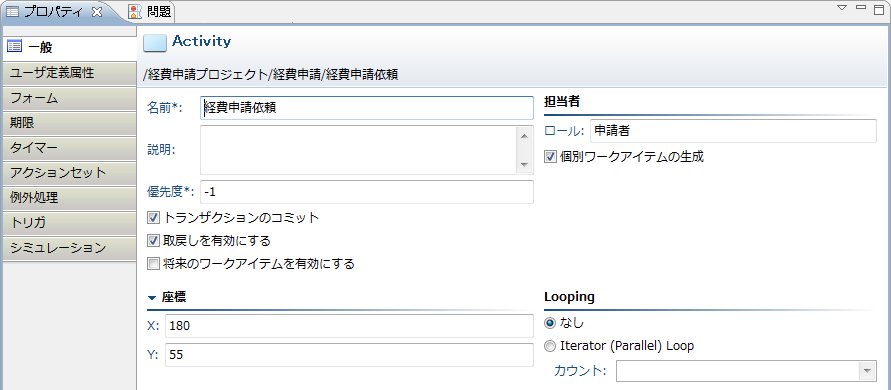Click the 説明: label
This screenshot has width=891, height=390.
click(161, 150)
